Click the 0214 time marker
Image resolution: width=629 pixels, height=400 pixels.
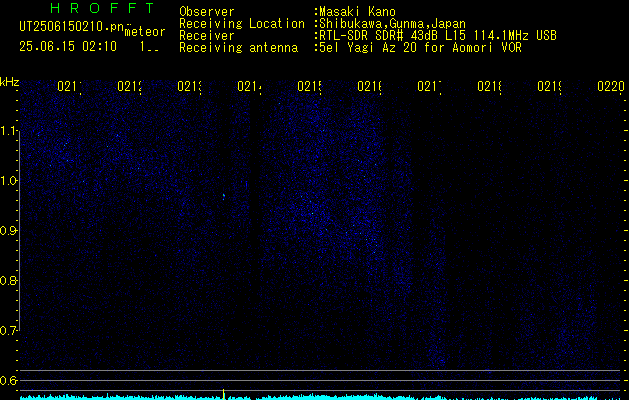(x=249, y=87)
